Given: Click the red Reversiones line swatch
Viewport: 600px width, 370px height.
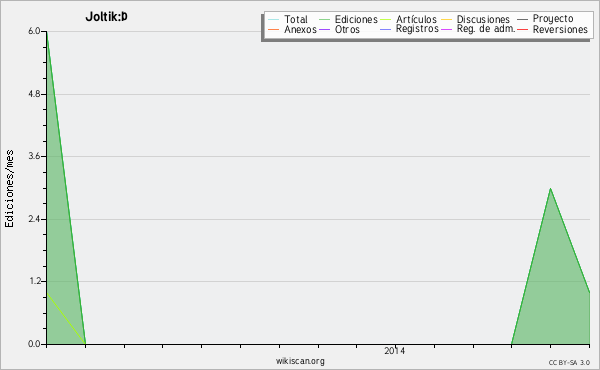Looking at the screenshot, I should (523, 29).
